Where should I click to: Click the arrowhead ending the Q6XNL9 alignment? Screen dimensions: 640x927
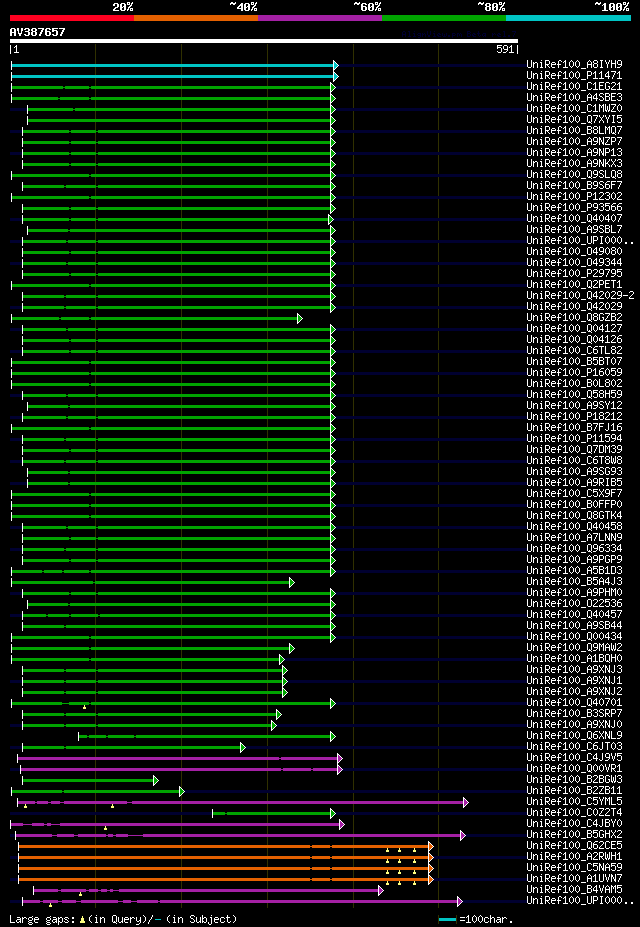[x=333, y=737]
